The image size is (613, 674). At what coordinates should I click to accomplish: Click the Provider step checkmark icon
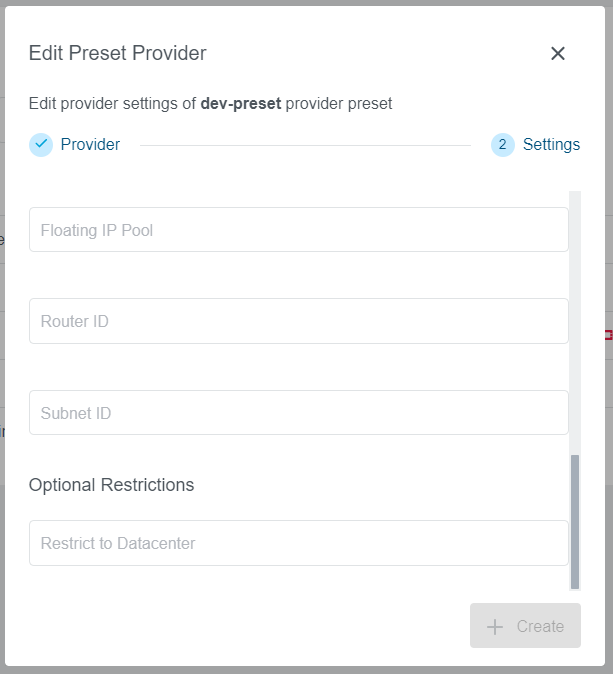[41, 144]
